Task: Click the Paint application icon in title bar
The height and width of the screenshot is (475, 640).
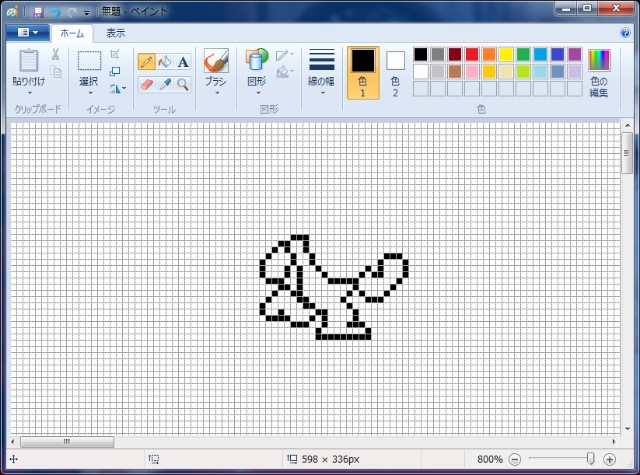Action: click(13, 11)
